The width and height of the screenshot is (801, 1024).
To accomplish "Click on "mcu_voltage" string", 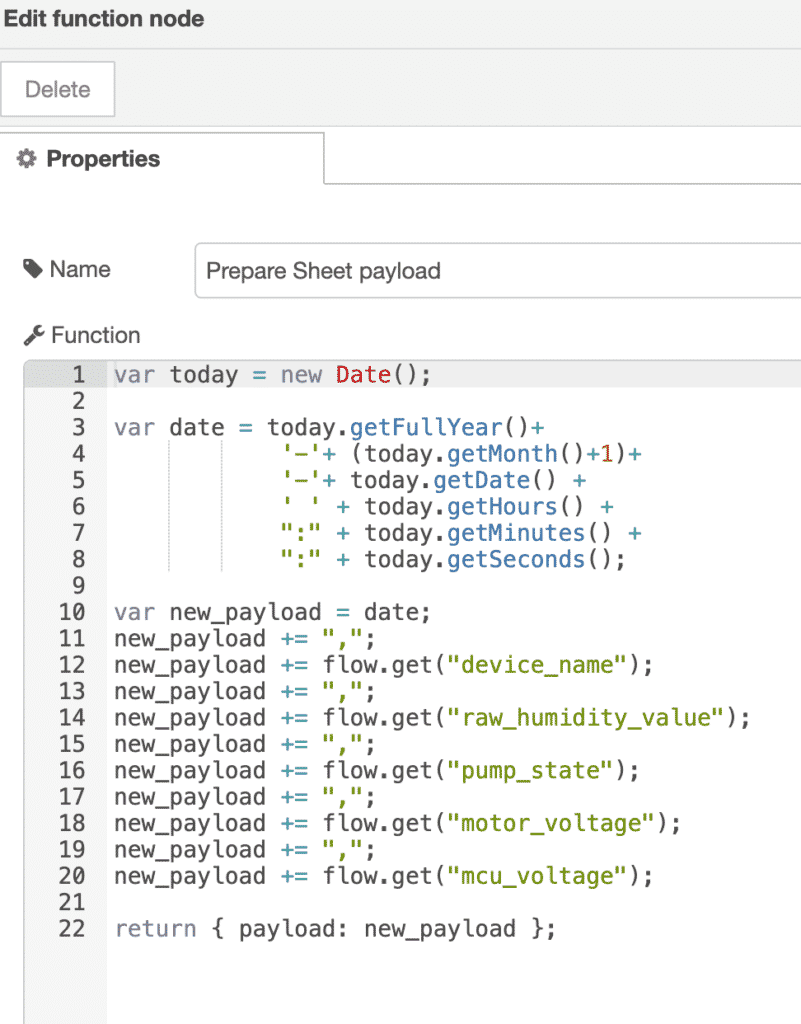I will [x=537, y=876].
